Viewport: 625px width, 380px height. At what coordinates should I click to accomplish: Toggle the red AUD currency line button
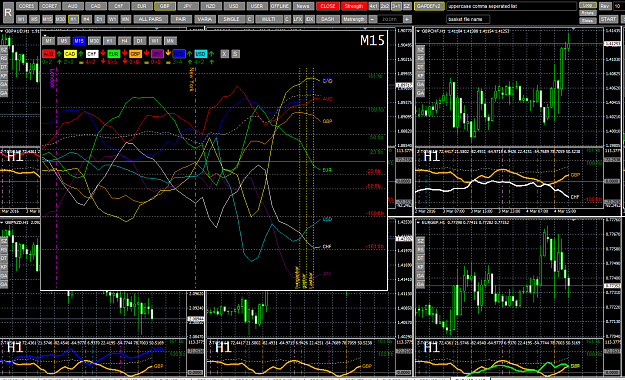click(x=49, y=54)
